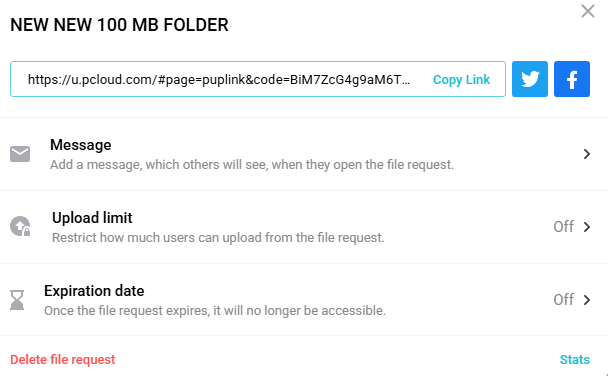608x376 pixels.
Task: Copy the file request link
Action: tap(461, 79)
